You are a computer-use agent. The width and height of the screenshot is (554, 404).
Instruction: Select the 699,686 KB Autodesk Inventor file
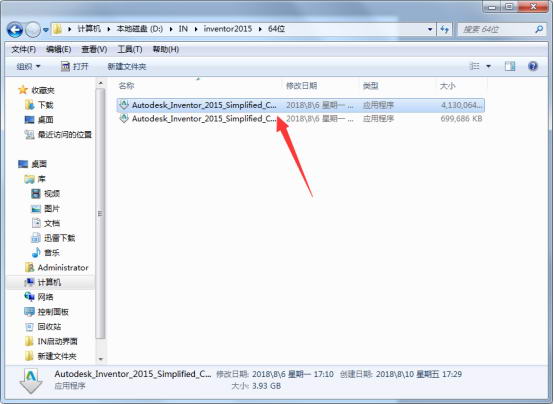coord(300,119)
